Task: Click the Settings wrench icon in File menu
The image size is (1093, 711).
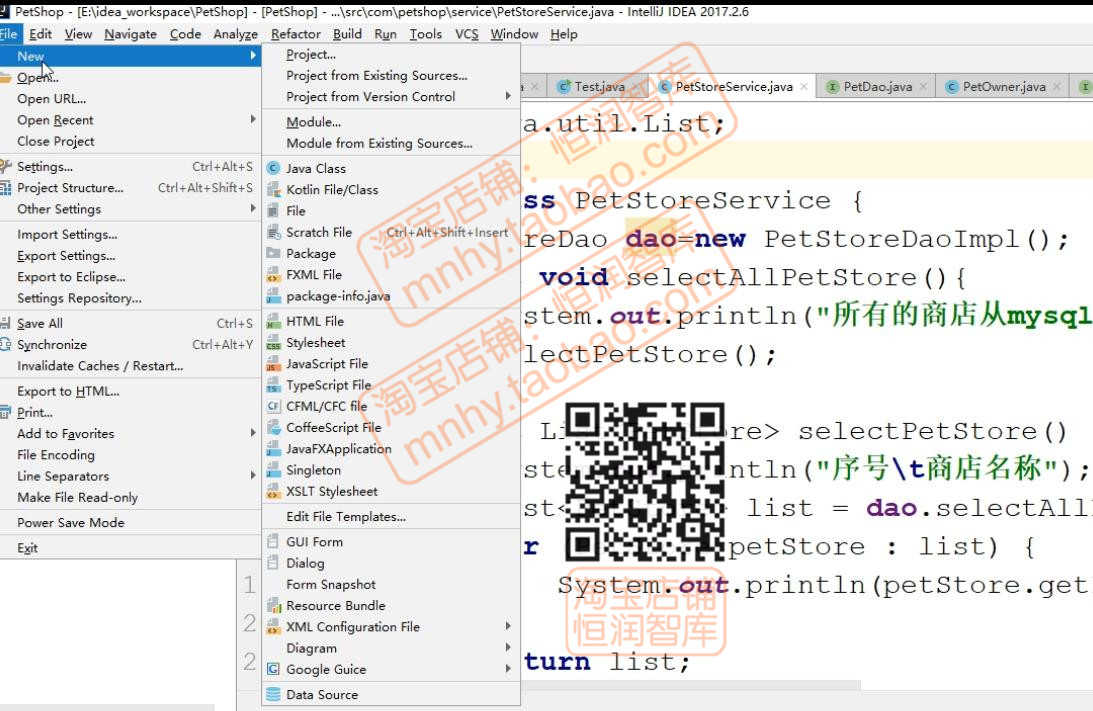Action: (6, 166)
